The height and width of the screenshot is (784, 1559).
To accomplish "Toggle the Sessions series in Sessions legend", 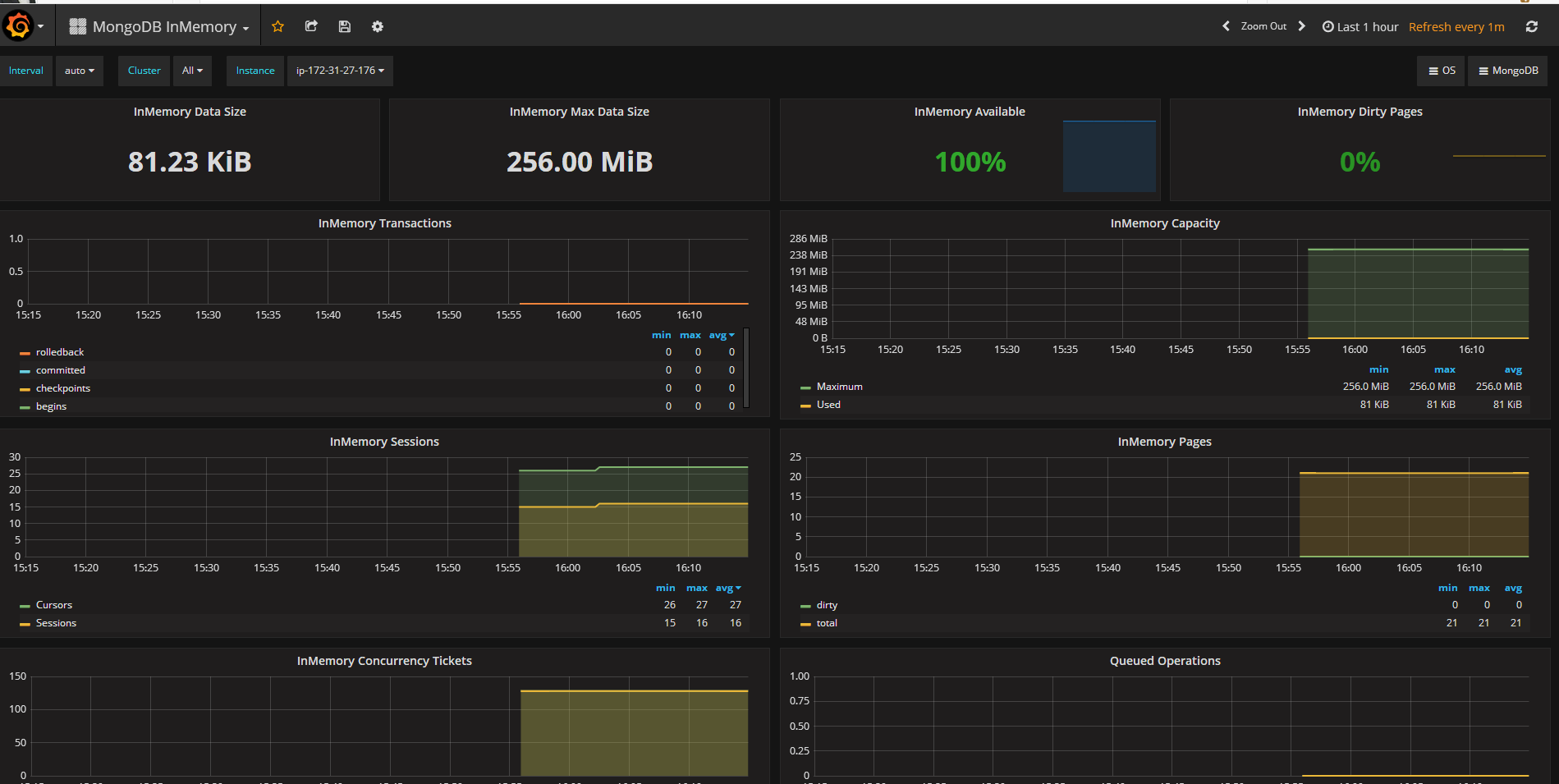I will [56, 623].
